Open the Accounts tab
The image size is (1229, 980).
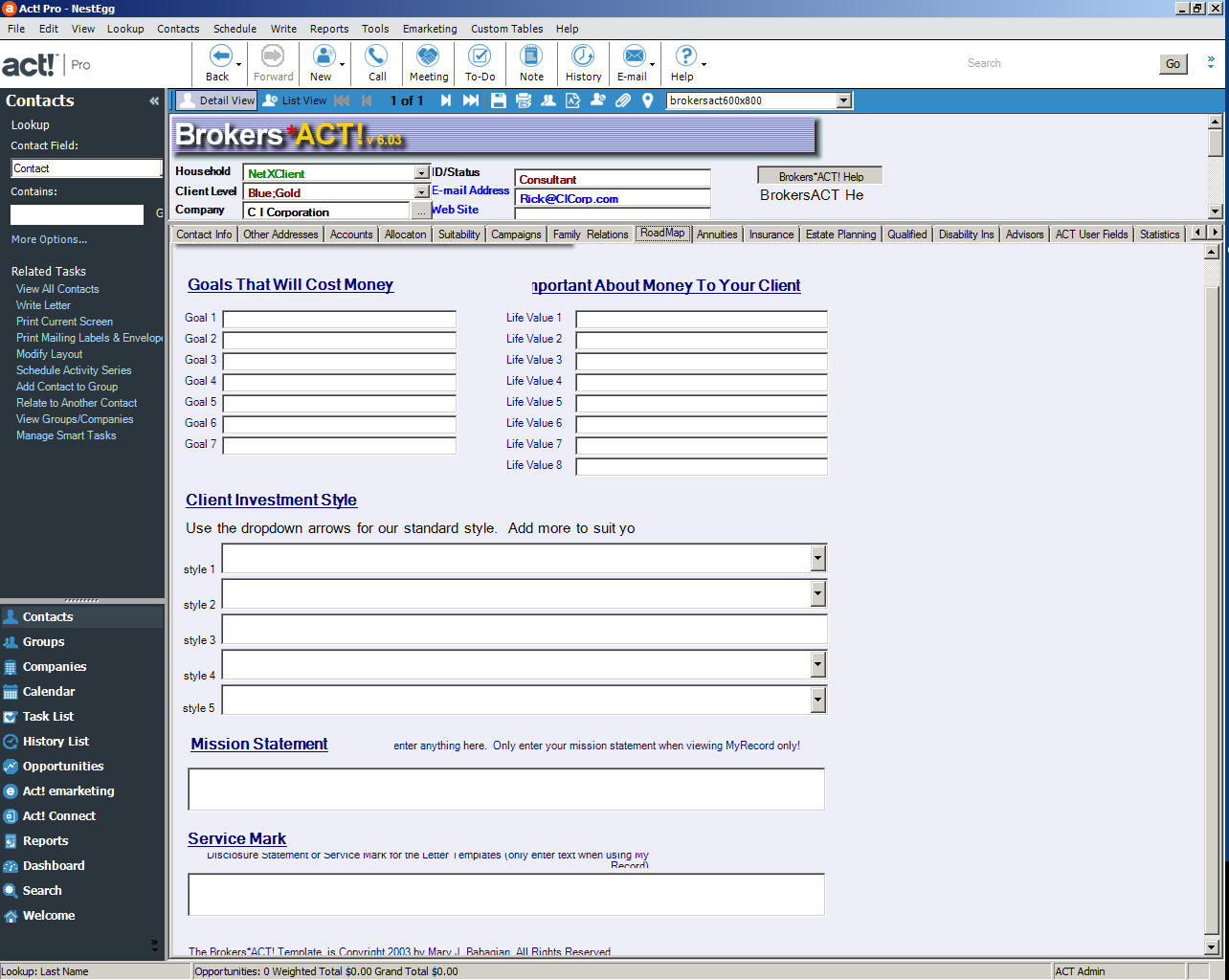[351, 234]
